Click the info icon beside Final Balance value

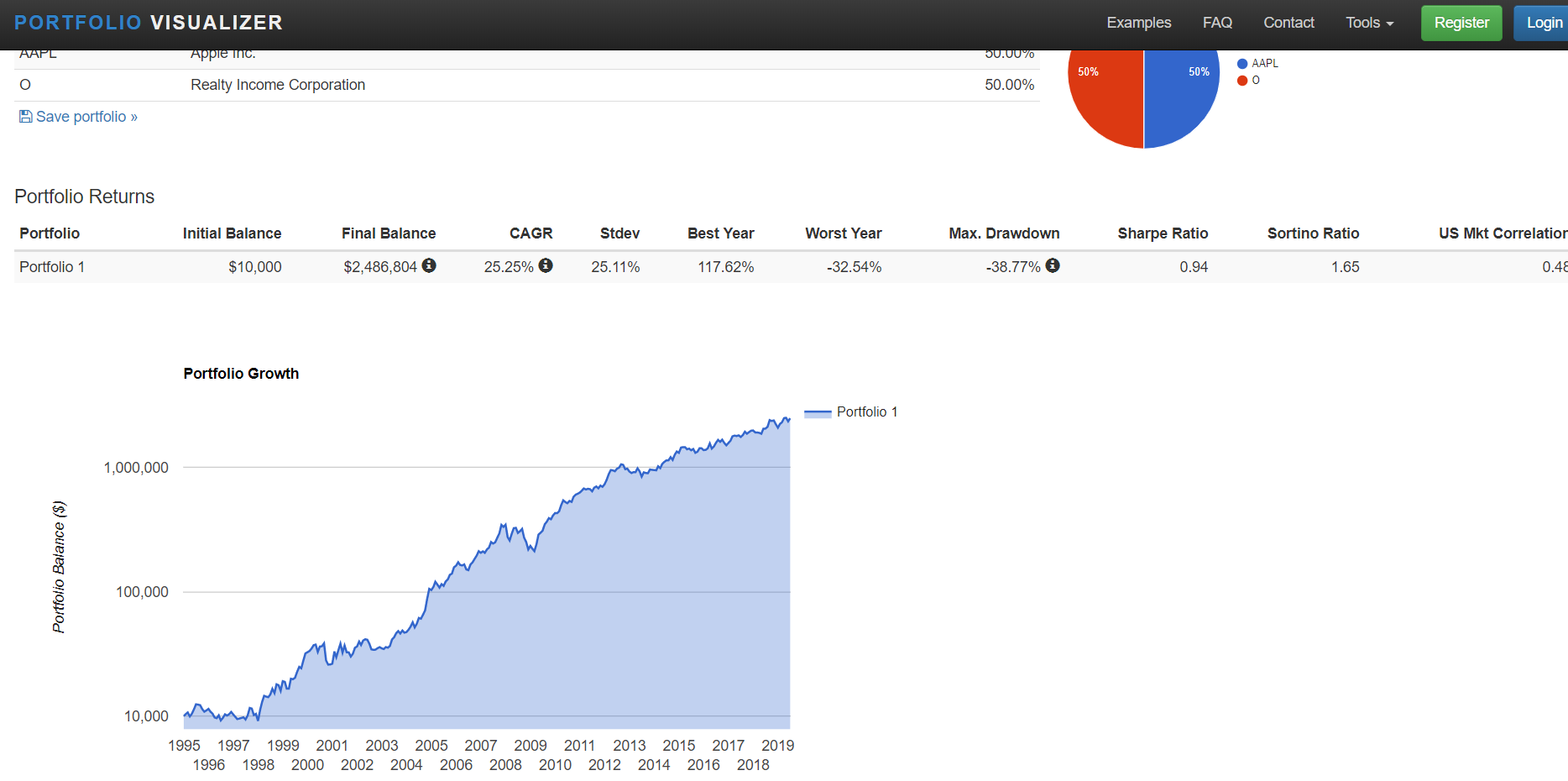tap(429, 265)
